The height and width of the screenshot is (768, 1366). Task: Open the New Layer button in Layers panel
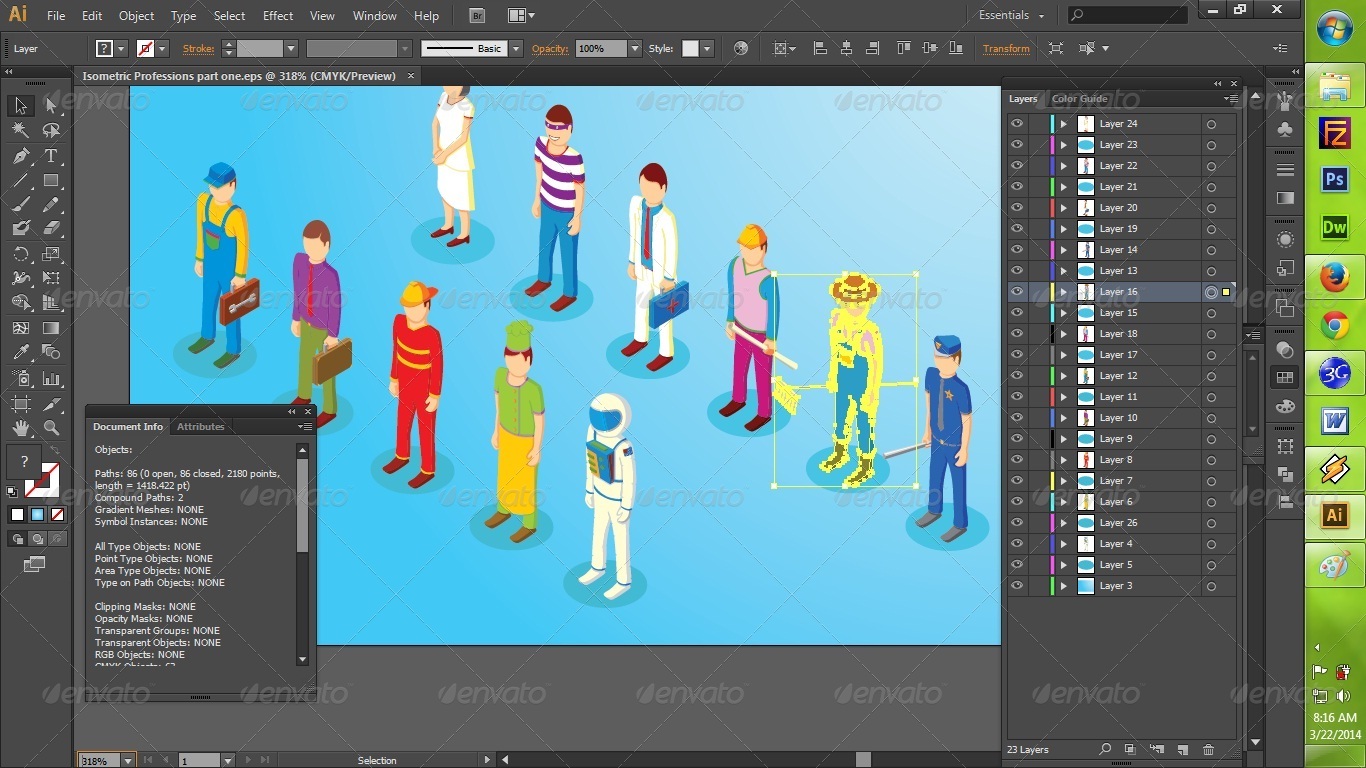pos(1184,748)
